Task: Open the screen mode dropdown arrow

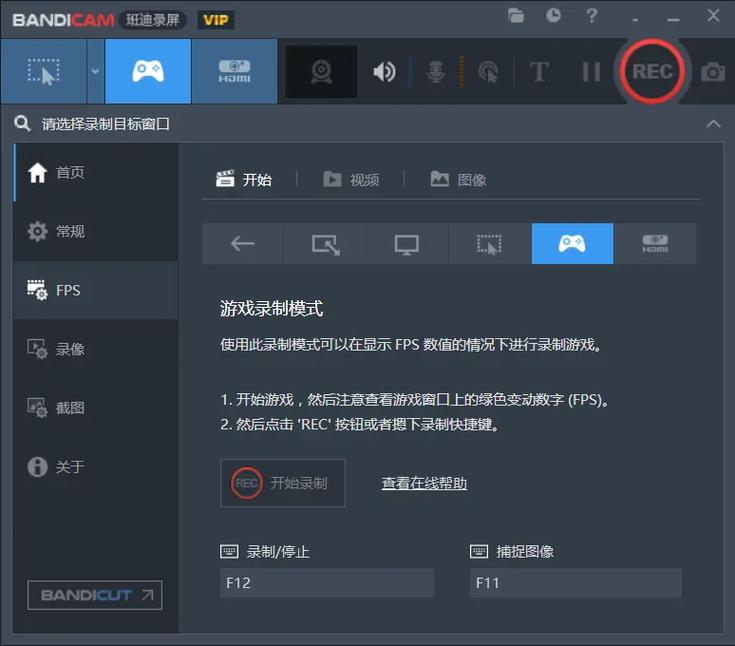Action: [95, 72]
